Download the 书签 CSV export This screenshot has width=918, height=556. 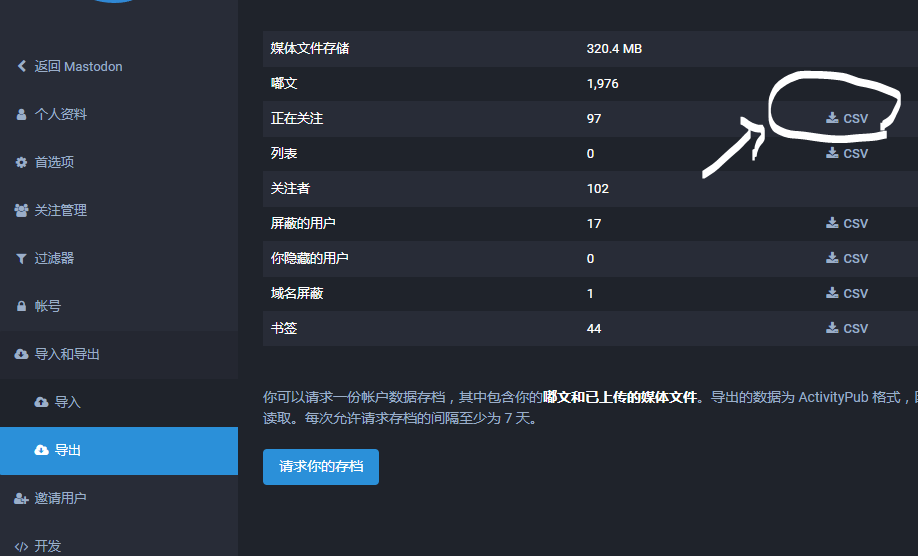point(847,328)
